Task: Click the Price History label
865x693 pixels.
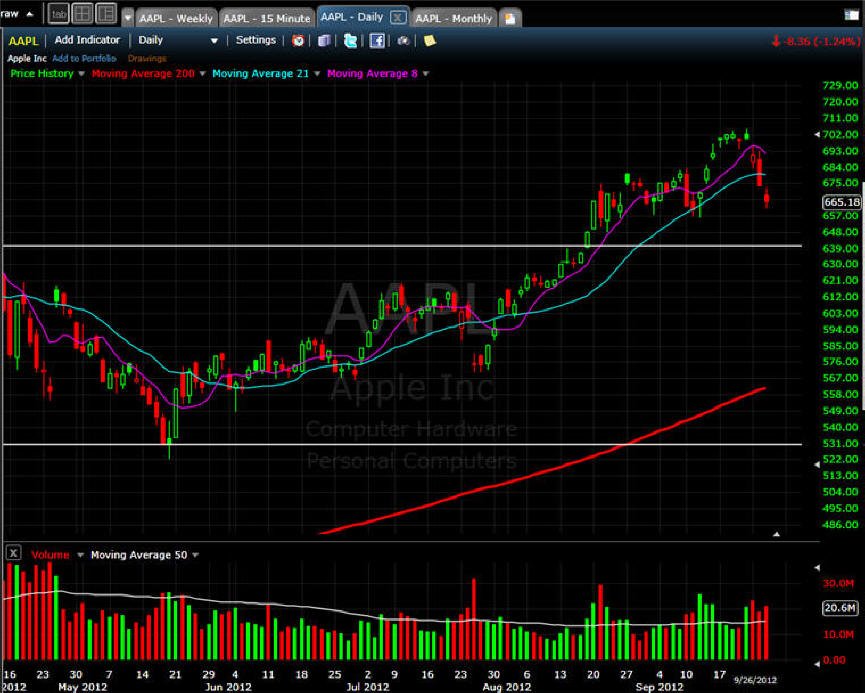Action: pos(42,73)
